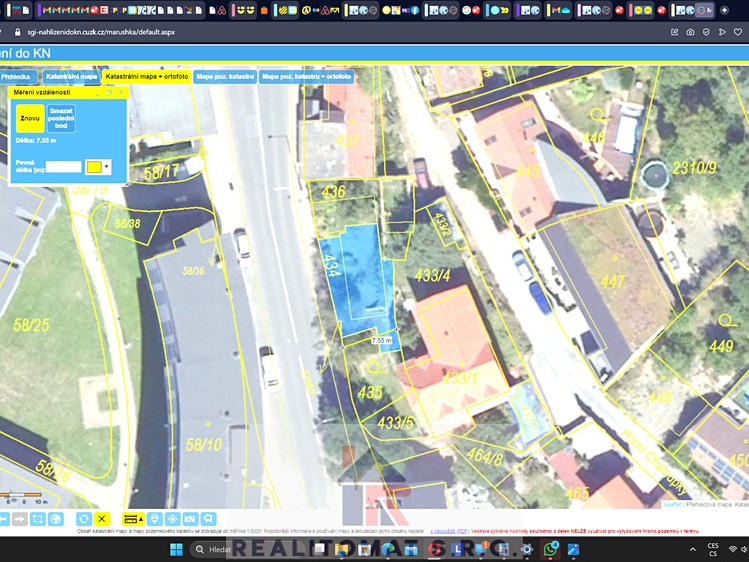
Task: Select the zoom-to-rectangle map tool
Action: click(38, 519)
